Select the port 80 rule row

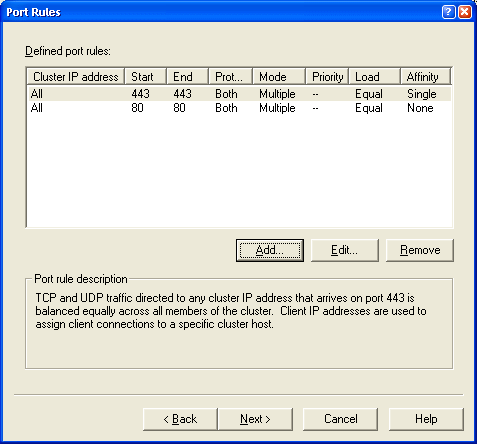[x=239, y=108]
